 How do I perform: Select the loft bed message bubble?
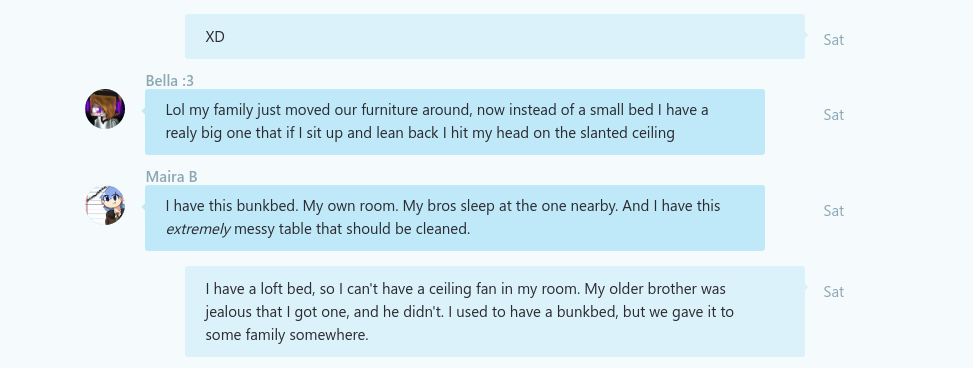click(495, 312)
